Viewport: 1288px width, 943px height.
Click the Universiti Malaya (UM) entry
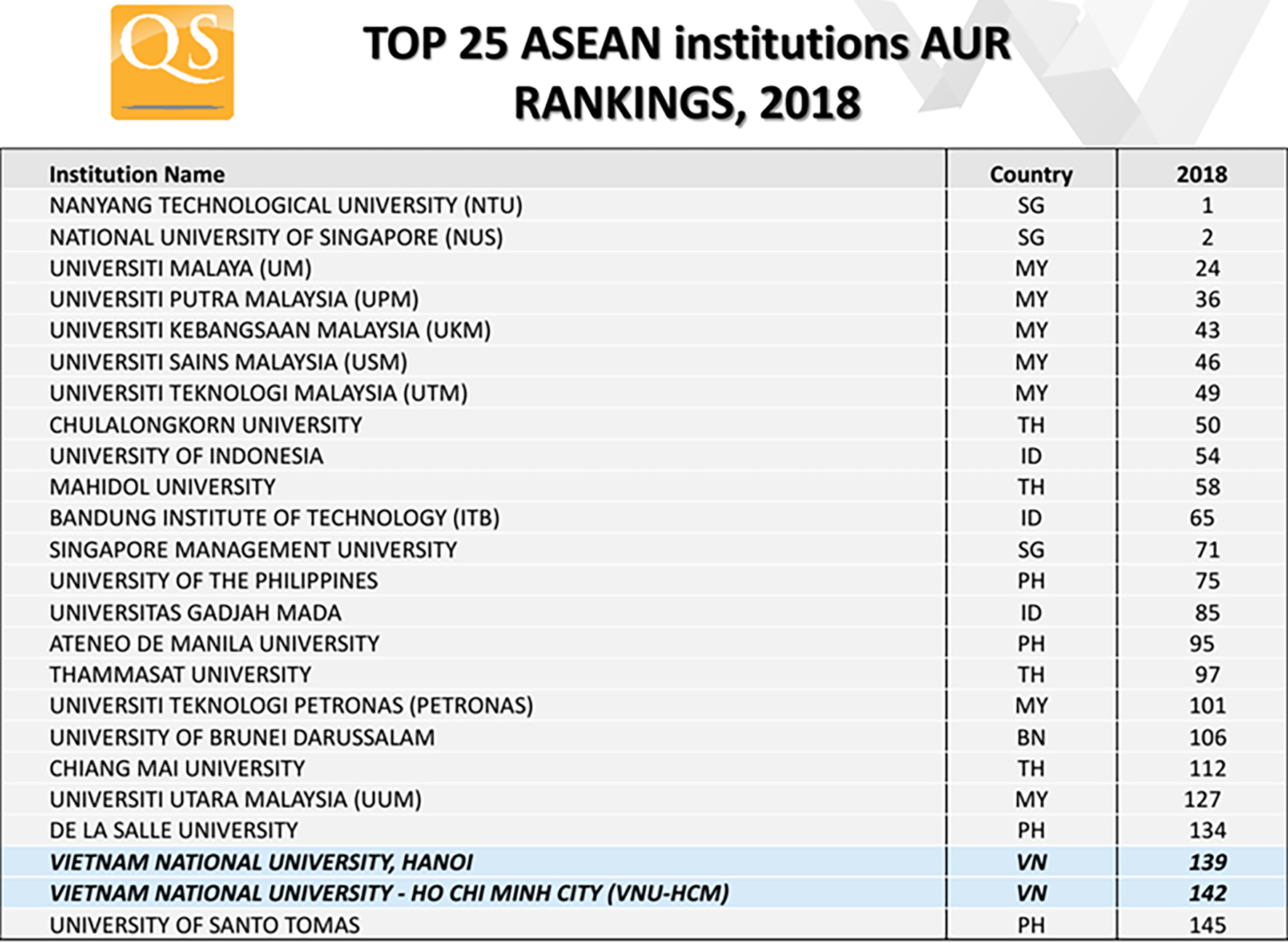click(180, 269)
